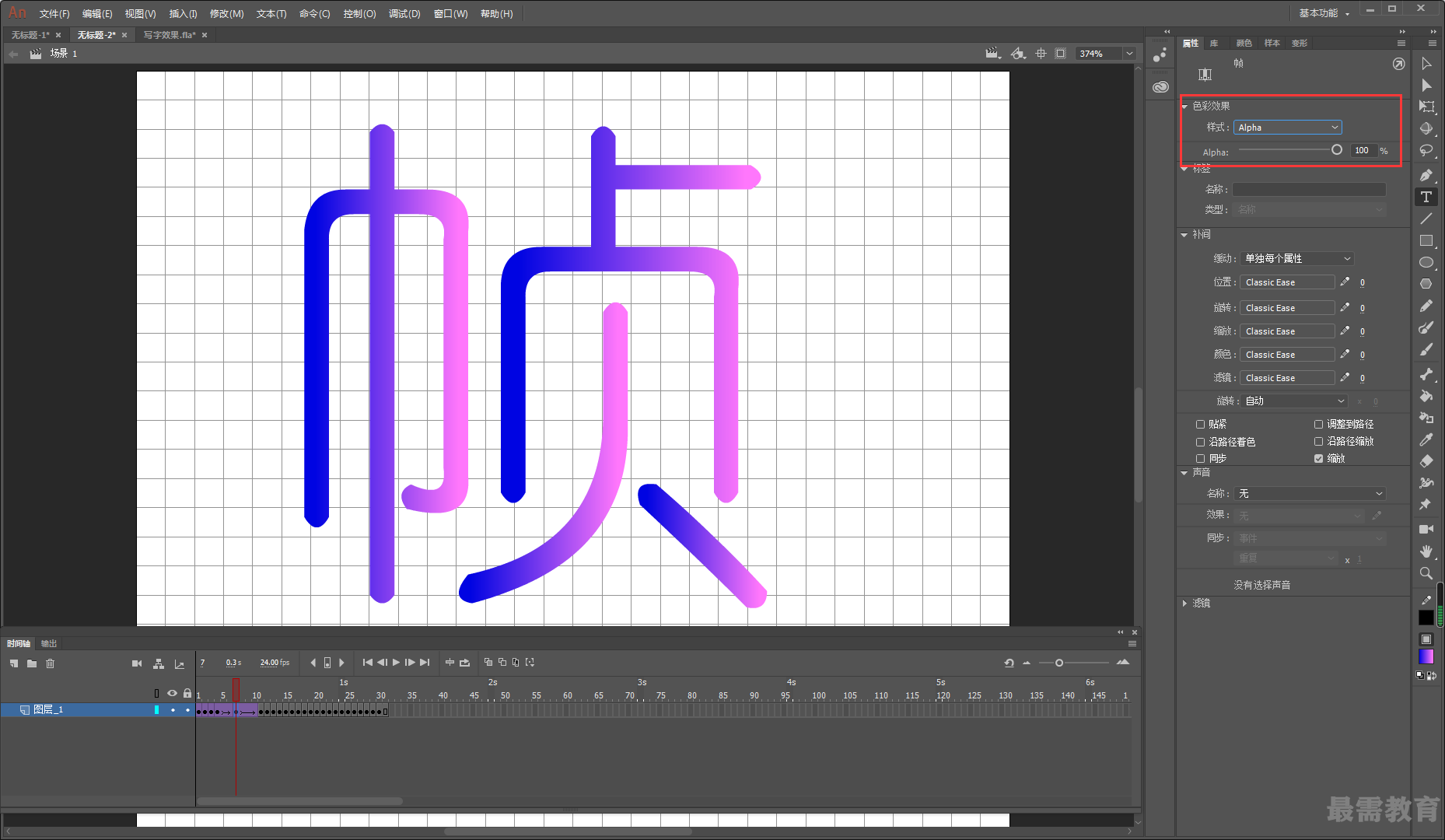Screen dimensions: 1445x840
Task: Select the Eraser tool
Action: pos(1426,461)
